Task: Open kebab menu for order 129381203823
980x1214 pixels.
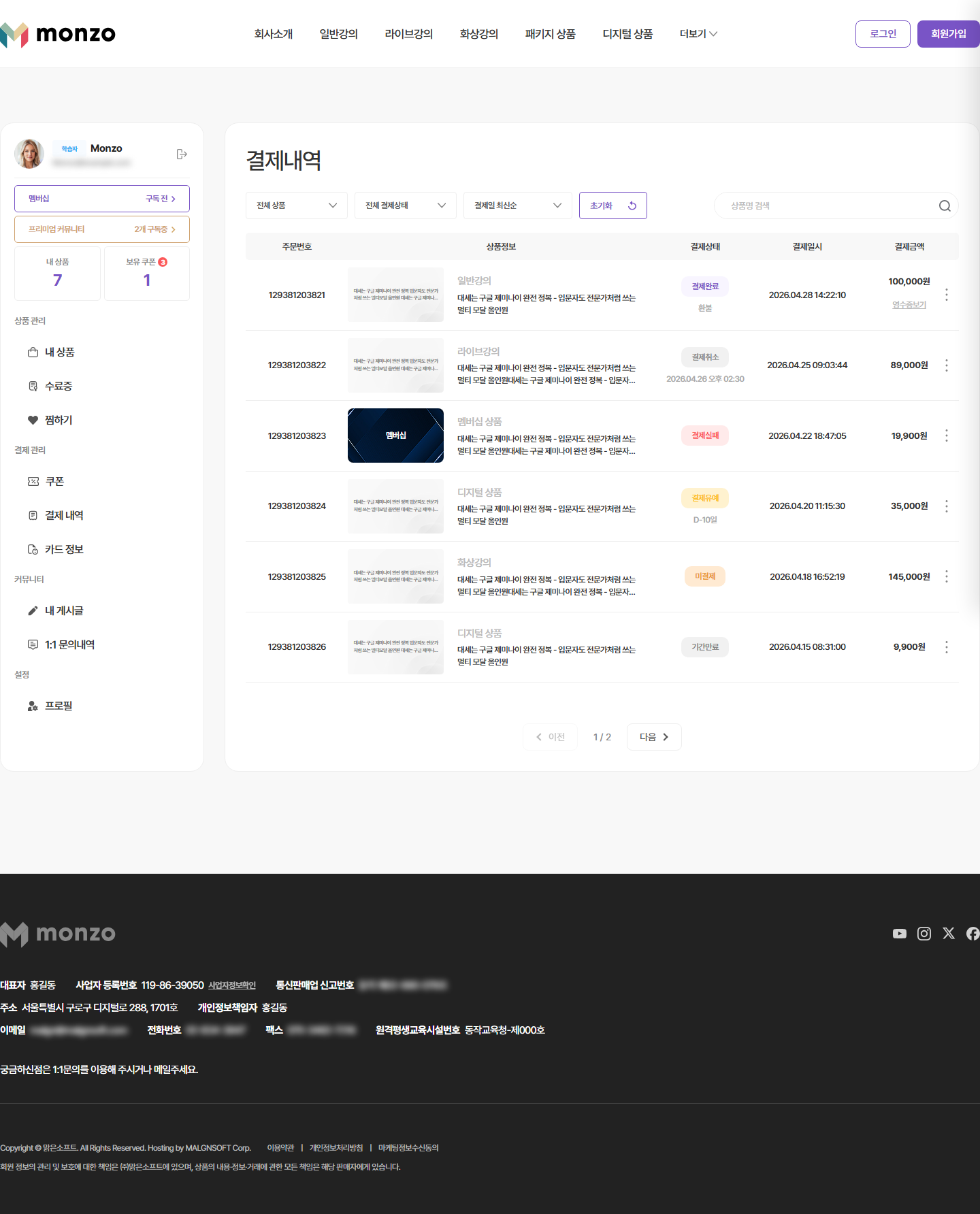Action: coord(946,436)
